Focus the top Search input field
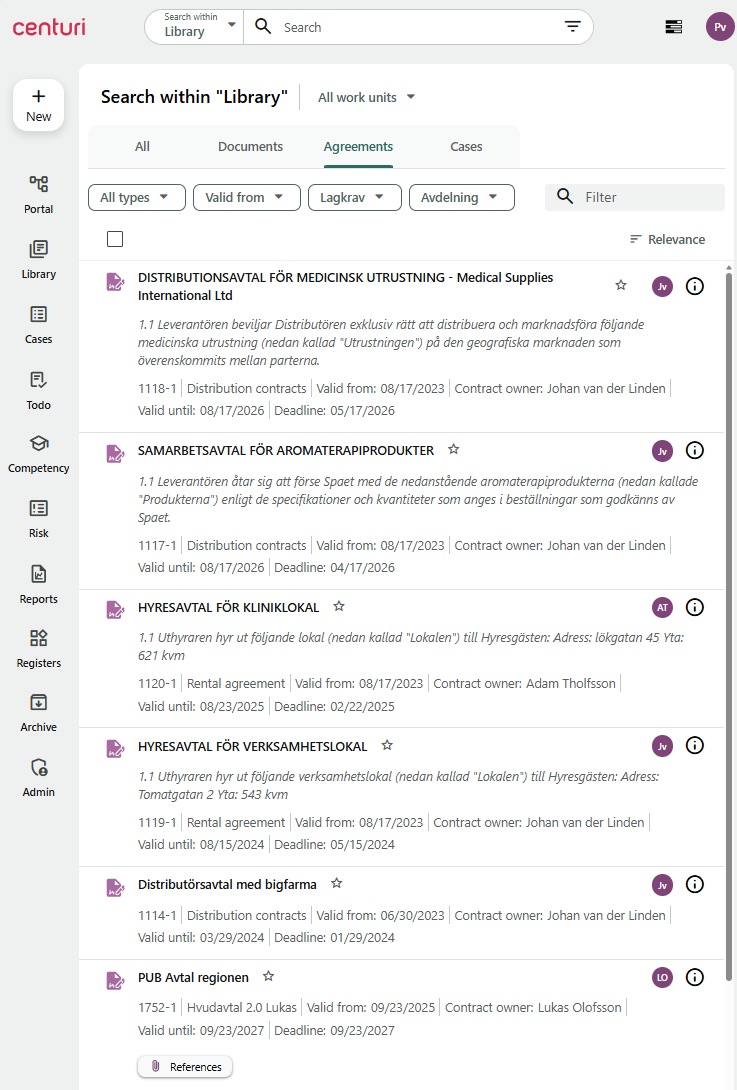Viewport: 737px width, 1090px height. coord(417,27)
